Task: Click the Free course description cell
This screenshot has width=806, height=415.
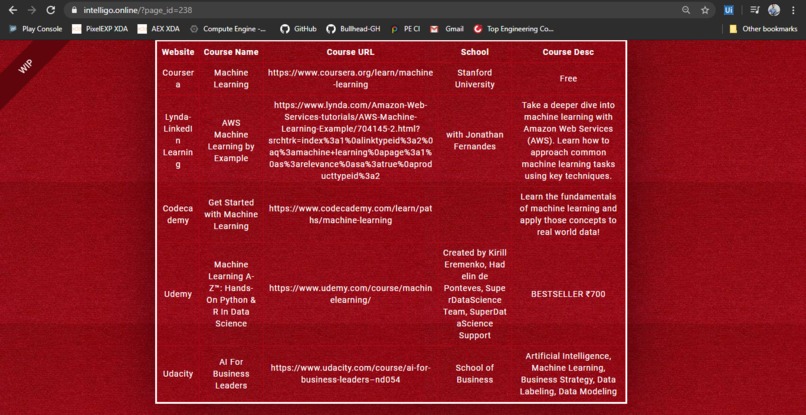Action: pyautogui.click(x=568, y=79)
